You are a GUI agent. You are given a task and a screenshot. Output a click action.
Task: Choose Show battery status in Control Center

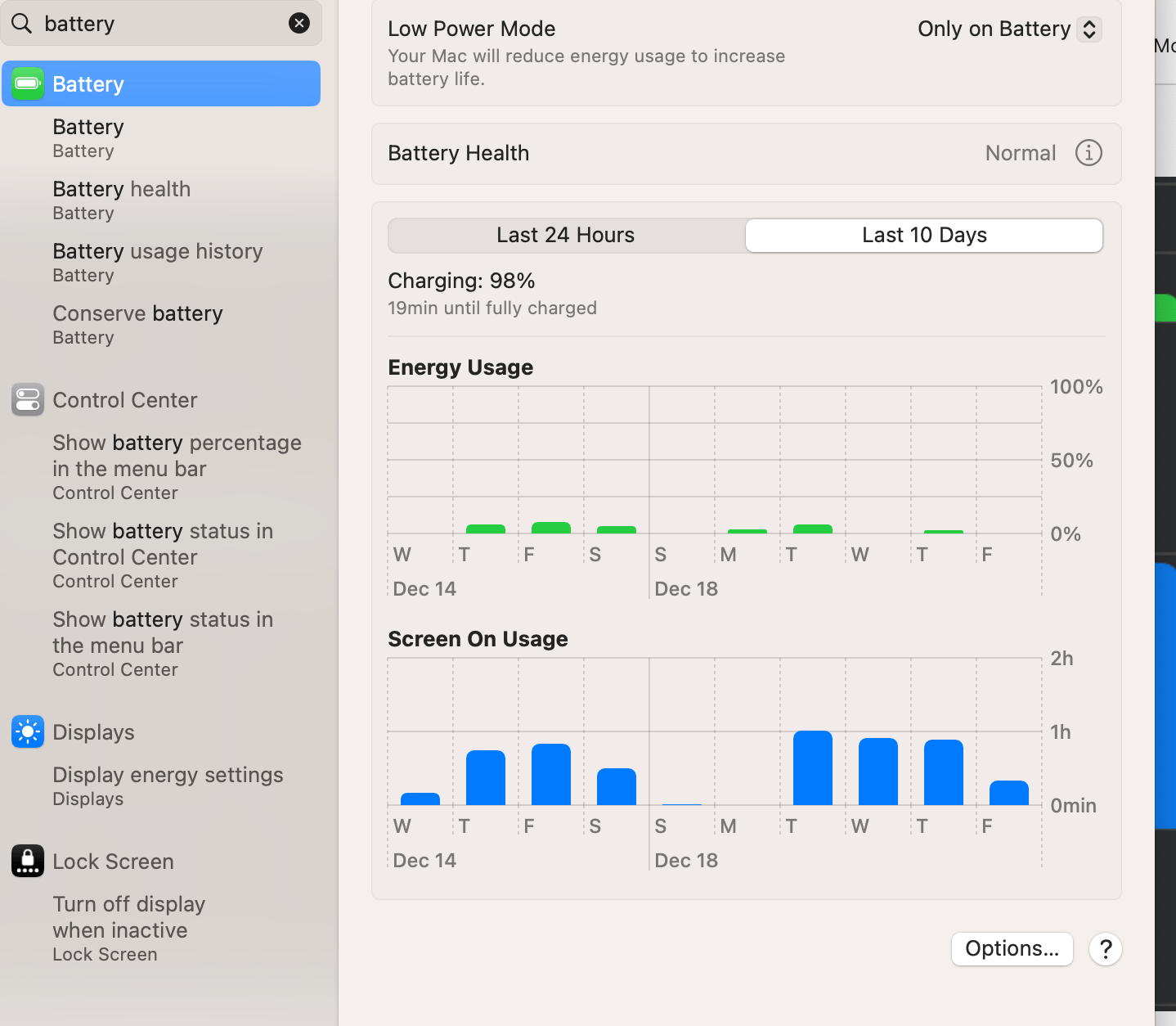tap(163, 543)
